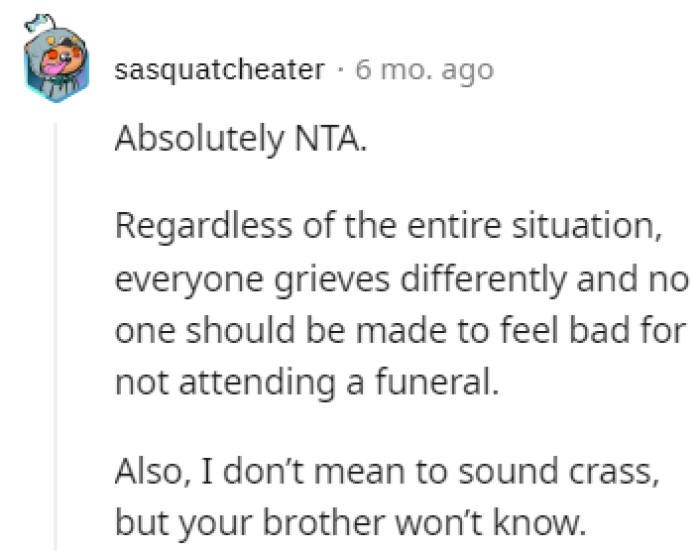
Task: Click the word 'funeral' in the comment
Action: click(445, 383)
